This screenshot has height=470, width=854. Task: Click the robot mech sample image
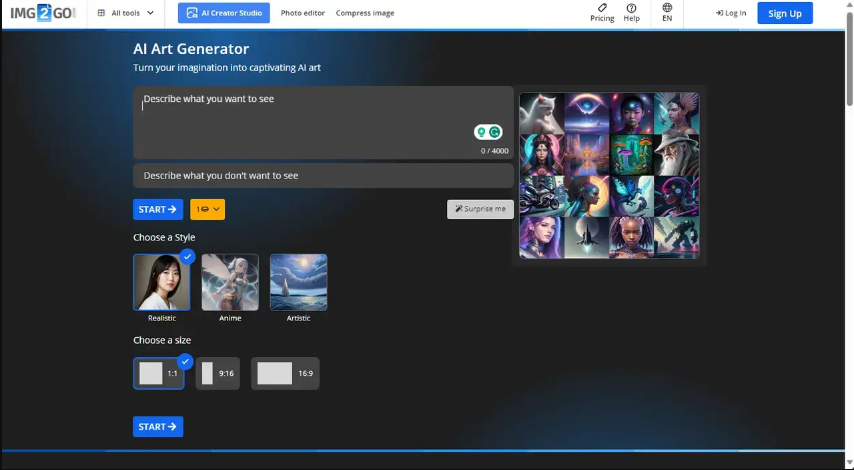[676, 237]
